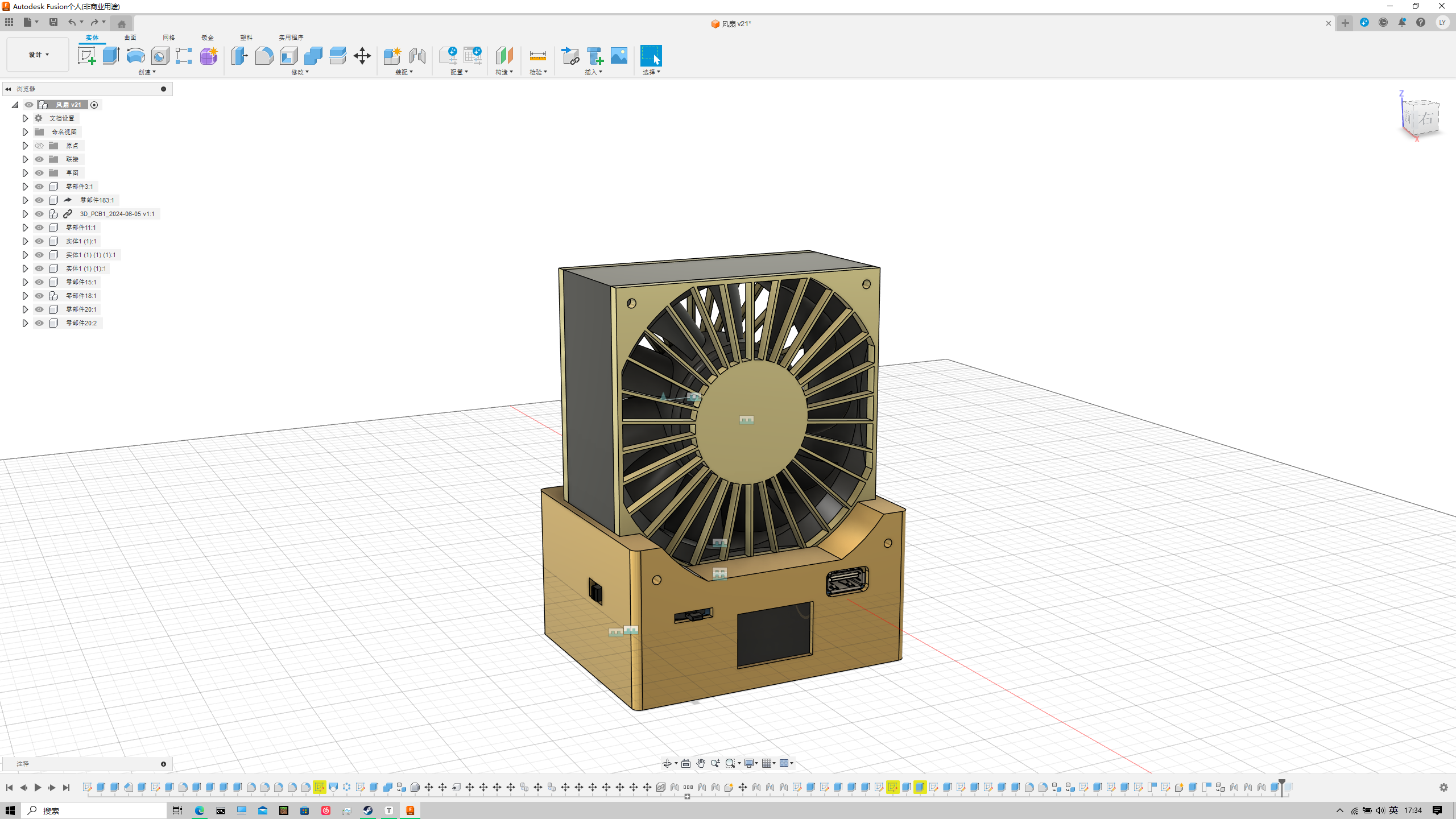Open the Data Panel grid icon
This screenshot has width=1456, height=819.
click(x=9, y=23)
